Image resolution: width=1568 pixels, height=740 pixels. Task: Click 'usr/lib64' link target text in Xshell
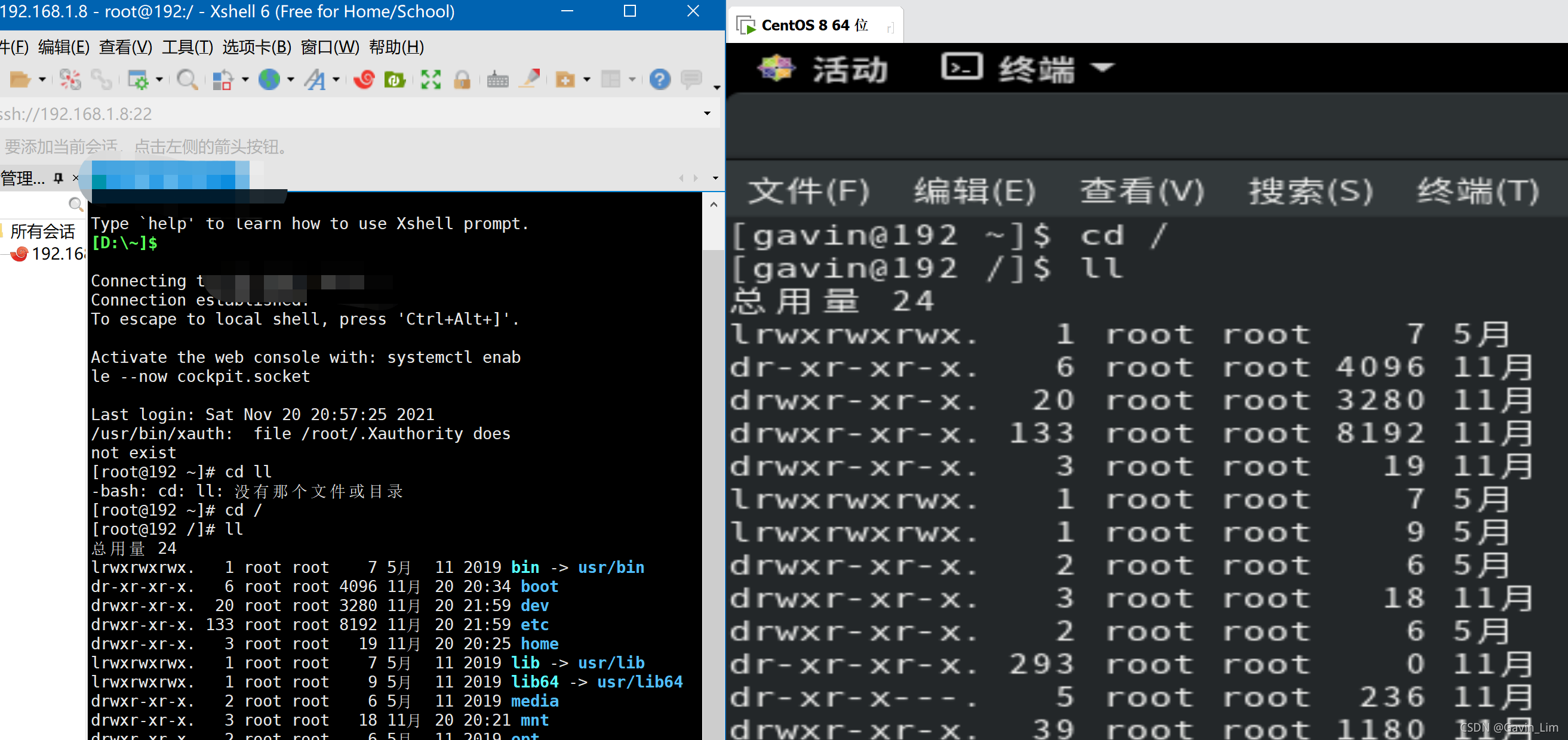pyautogui.click(x=640, y=682)
